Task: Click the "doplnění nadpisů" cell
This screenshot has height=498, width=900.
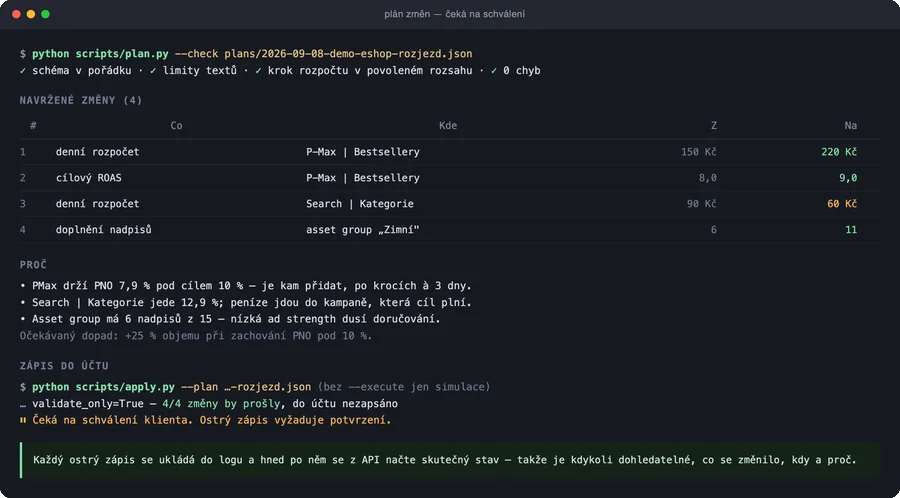Action: tap(103, 230)
